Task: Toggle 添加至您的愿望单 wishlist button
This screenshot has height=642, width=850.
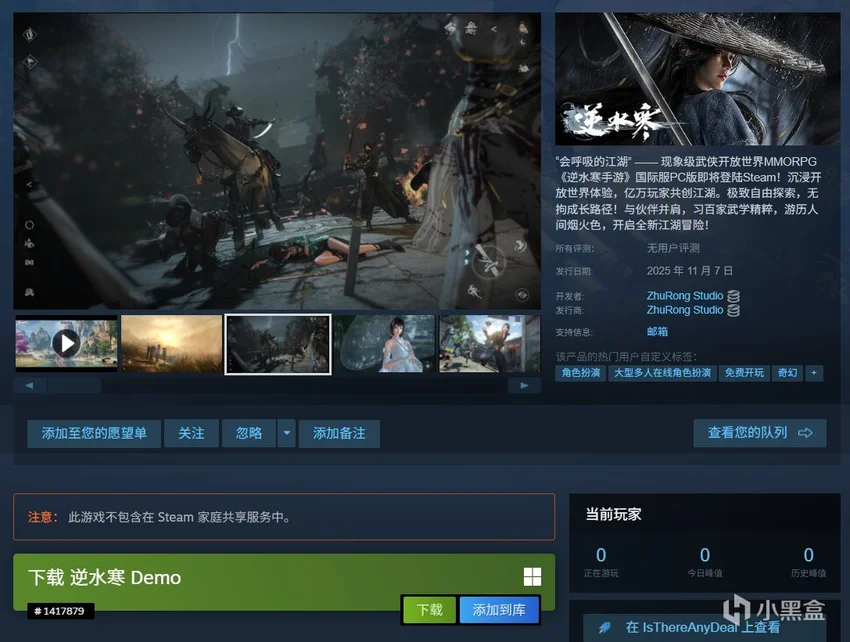Action: [94, 433]
